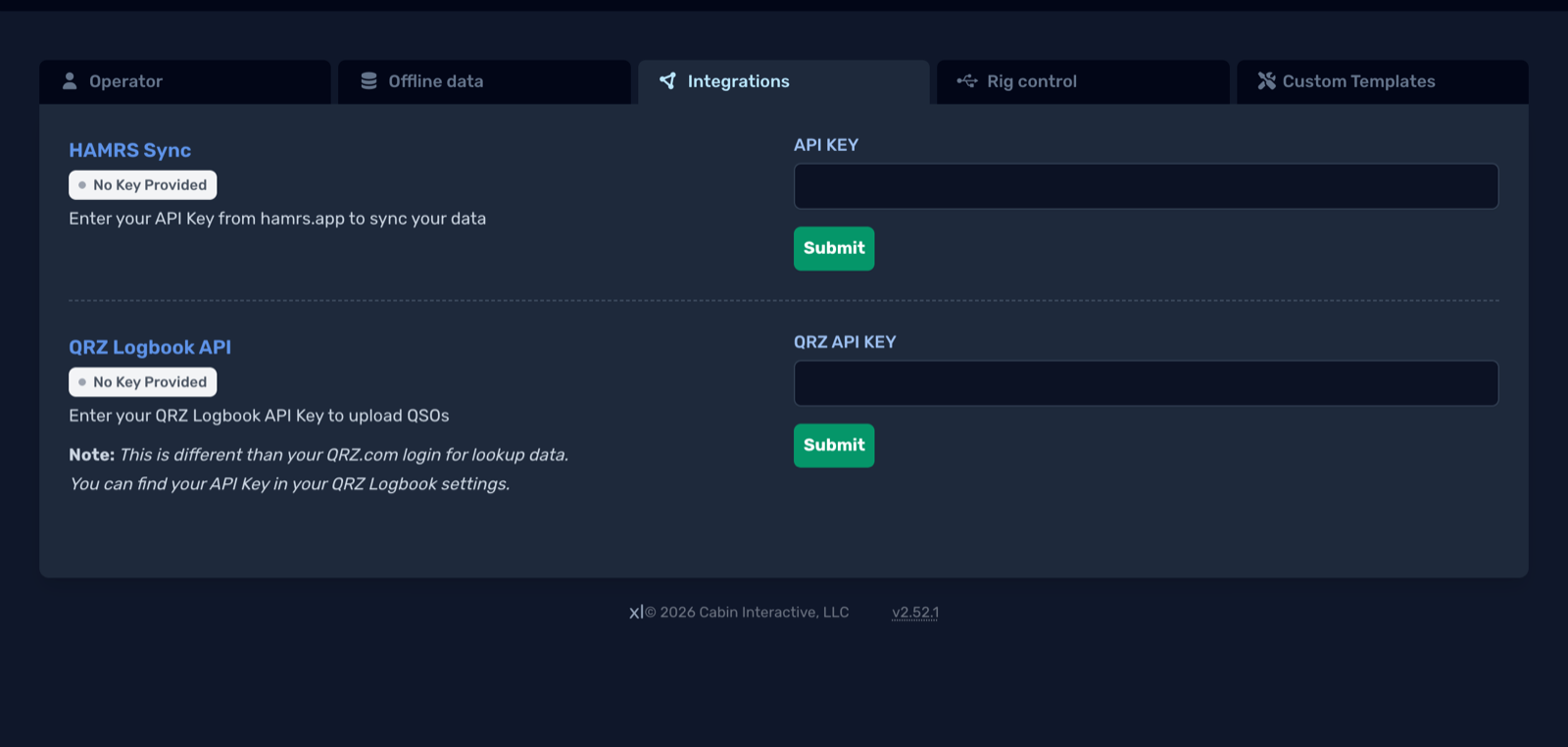Click the 'QRZ API KEY' field label
This screenshot has height=747, width=1568.
point(845,342)
